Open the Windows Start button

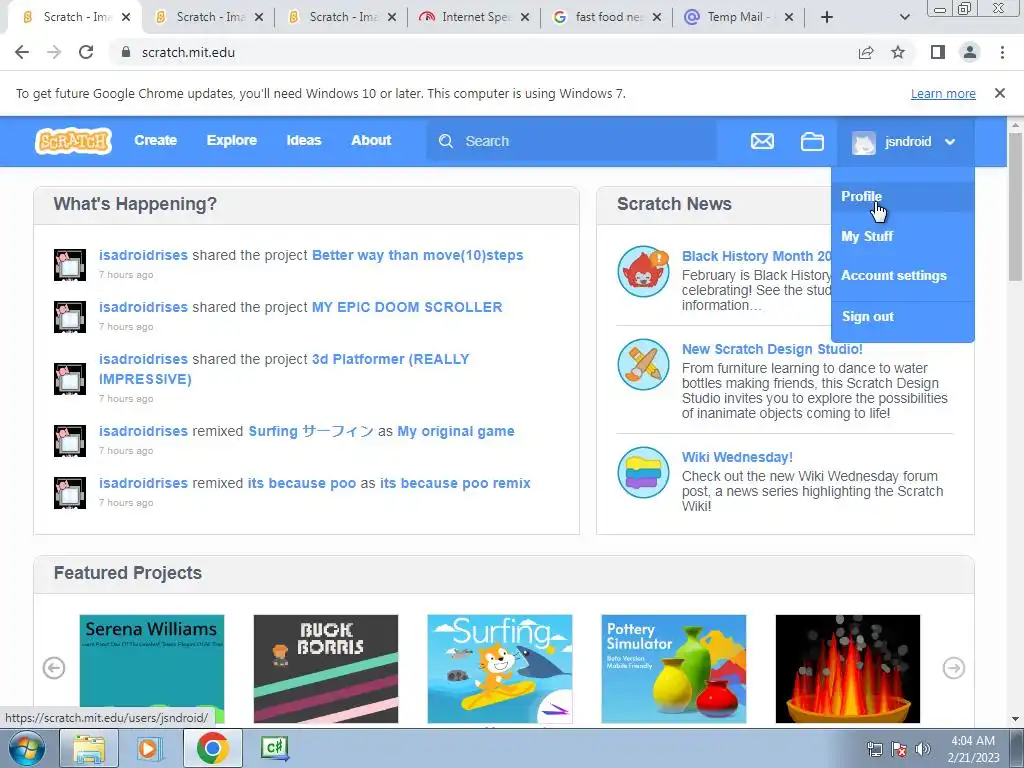[x=26, y=748]
